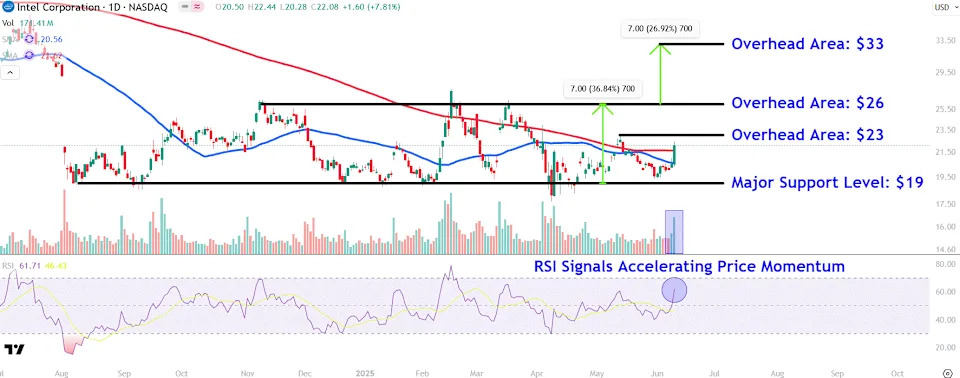Select the 'Major Support Level: $19' annotation
Screen dimensions: 960x378
827,183
